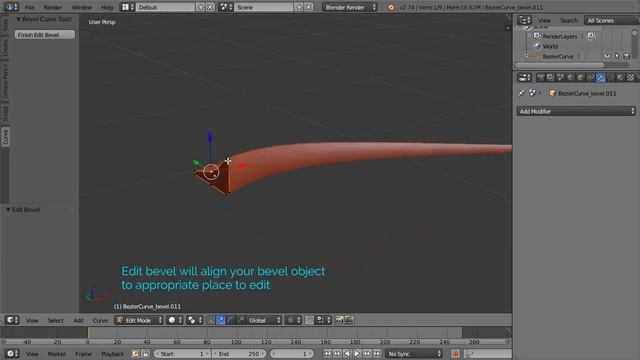Screen dimensions: 640x360
Task: Open the Render properties tab icon
Action: tap(540, 77)
